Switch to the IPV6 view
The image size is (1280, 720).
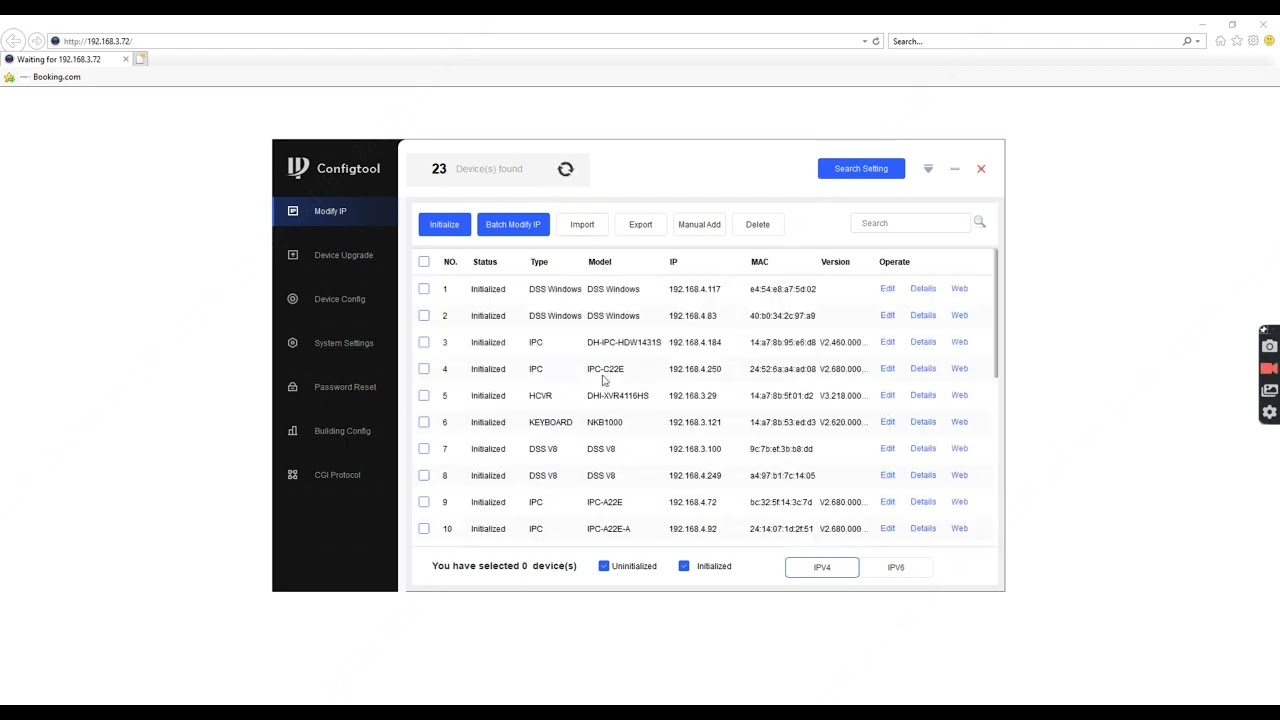[896, 567]
